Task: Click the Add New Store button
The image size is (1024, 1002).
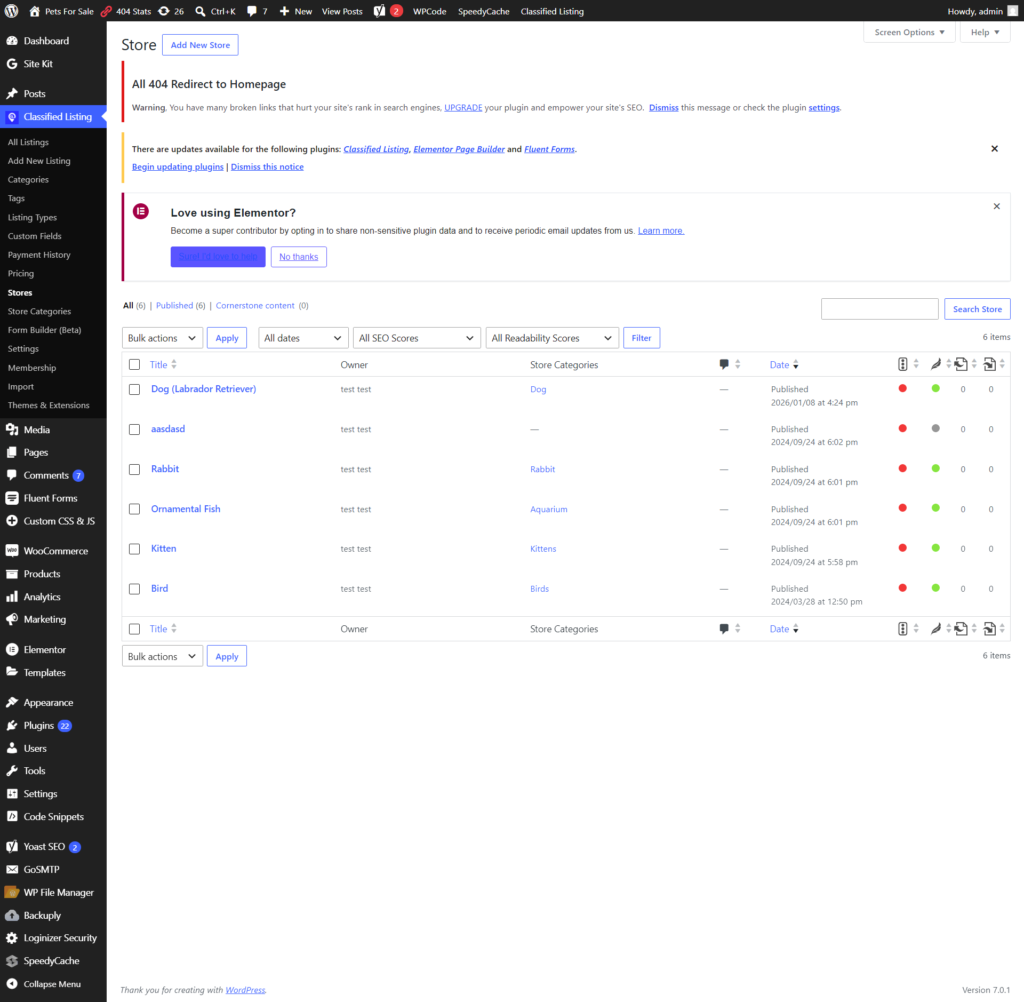Action: [200, 45]
